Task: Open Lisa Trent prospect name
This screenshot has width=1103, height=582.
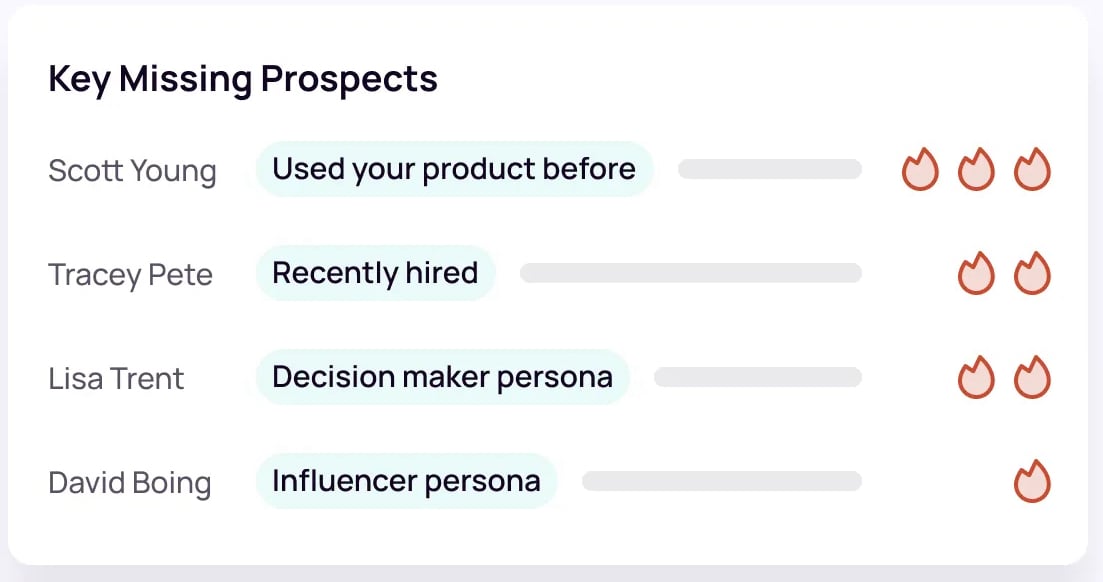Action: [x=116, y=379]
